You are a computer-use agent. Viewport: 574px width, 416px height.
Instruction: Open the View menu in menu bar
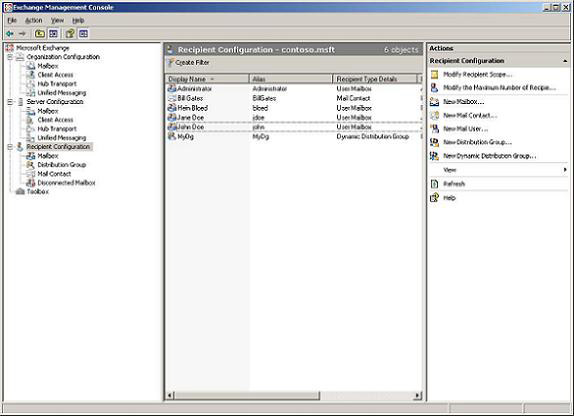57,21
